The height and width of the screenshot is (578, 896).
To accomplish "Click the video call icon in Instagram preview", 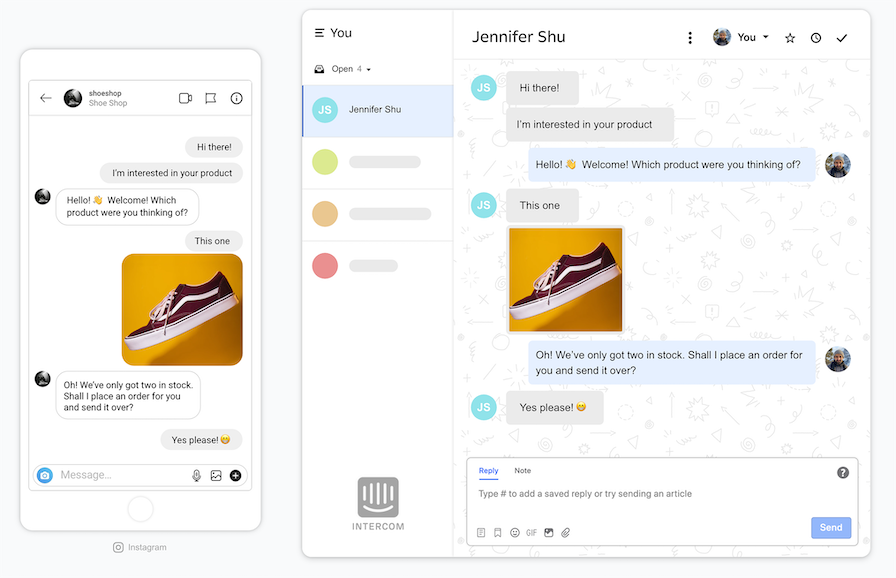I will click(185, 98).
